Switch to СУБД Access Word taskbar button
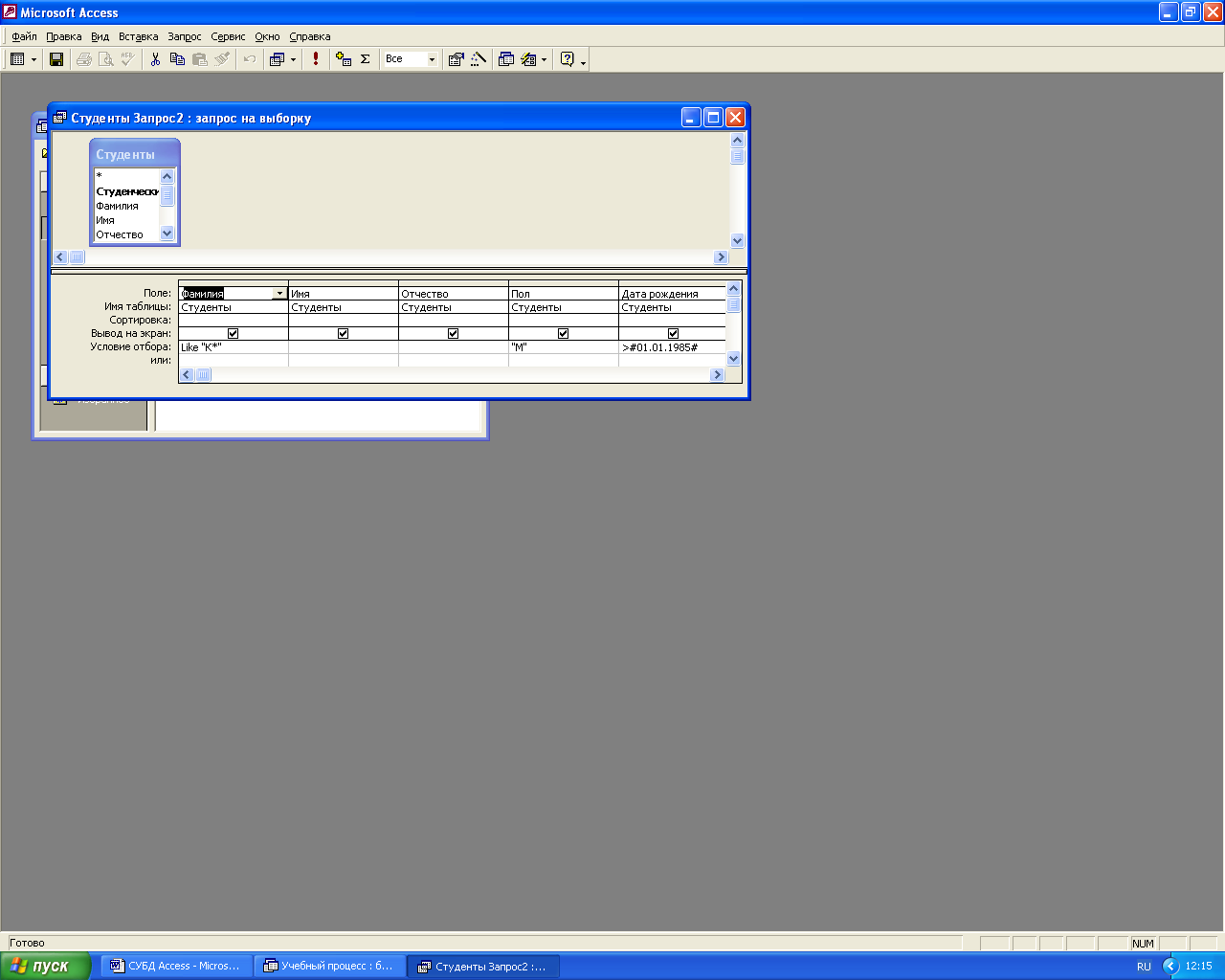 coord(177,967)
